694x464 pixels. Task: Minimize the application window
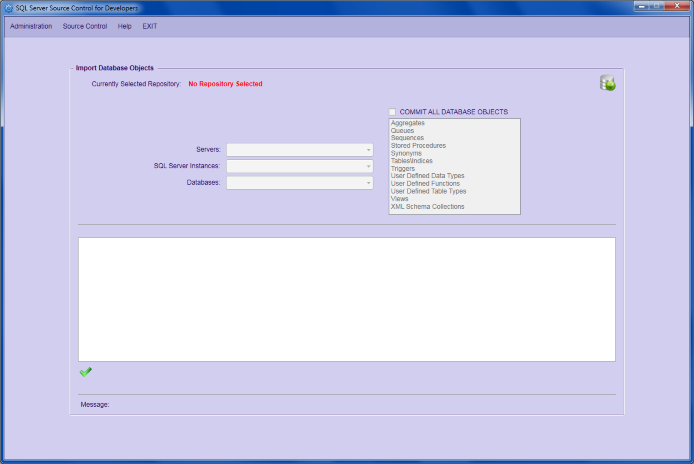[x=641, y=6]
